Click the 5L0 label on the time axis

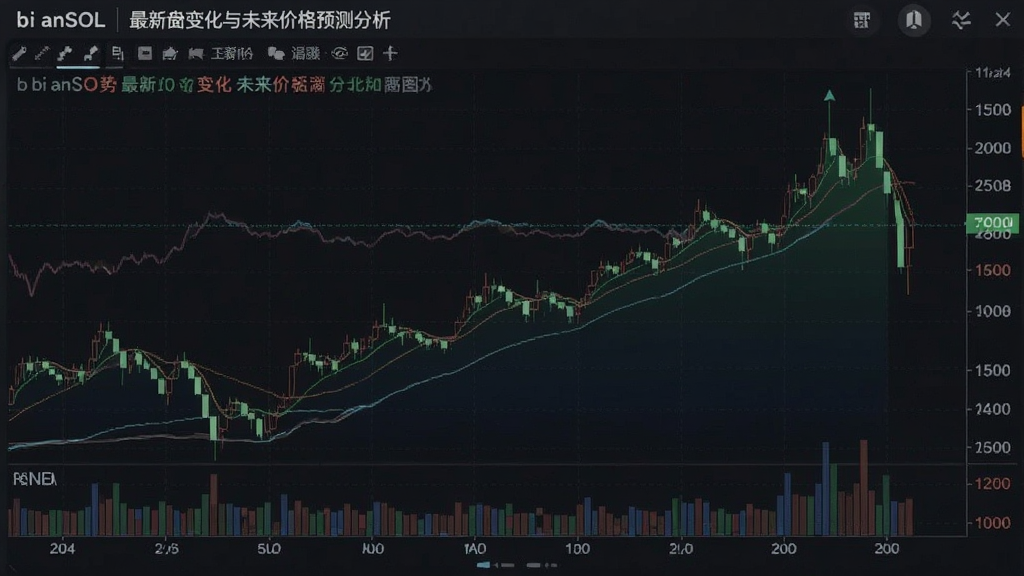[x=269, y=549]
